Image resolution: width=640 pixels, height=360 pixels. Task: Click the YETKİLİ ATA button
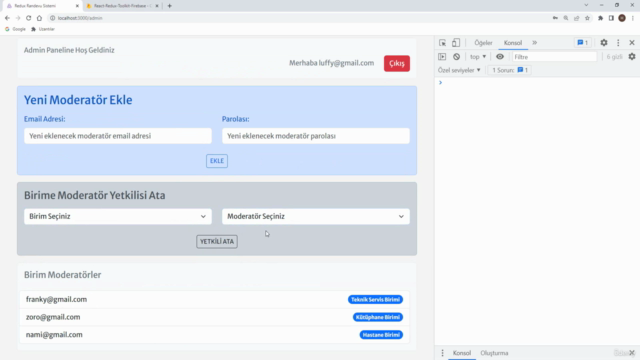pos(217,242)
